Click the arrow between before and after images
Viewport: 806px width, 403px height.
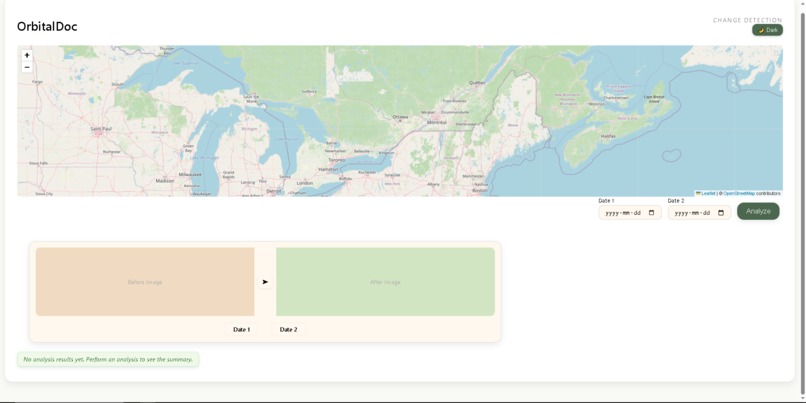pyautogui.click(x=265, y=282)
